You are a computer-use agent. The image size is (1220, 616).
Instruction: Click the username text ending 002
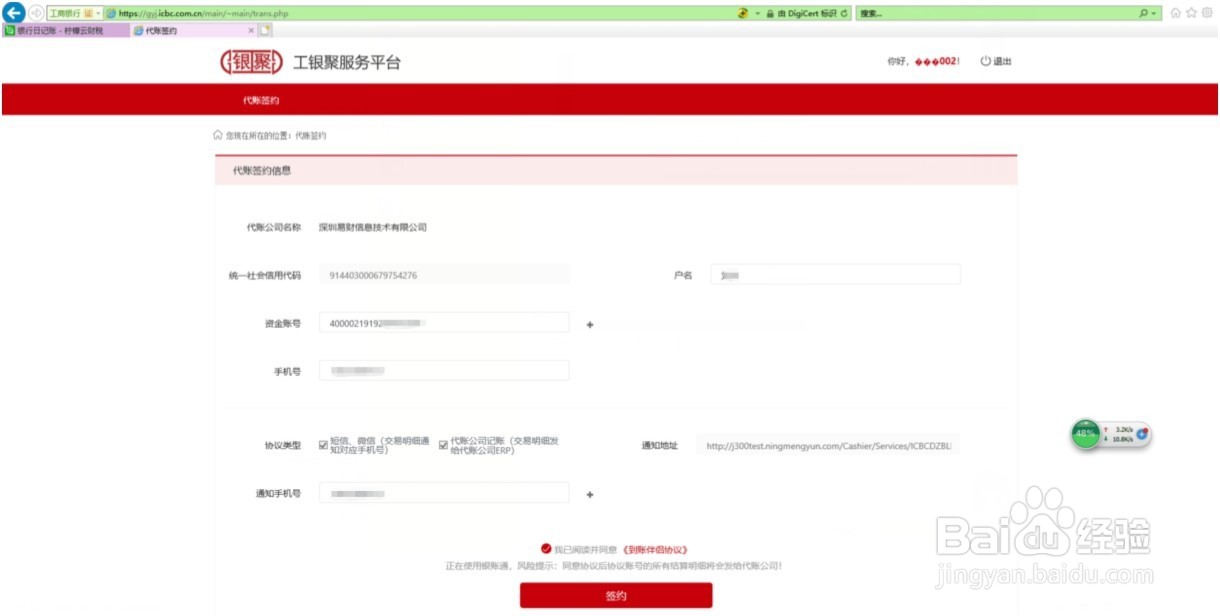point(937,62)
